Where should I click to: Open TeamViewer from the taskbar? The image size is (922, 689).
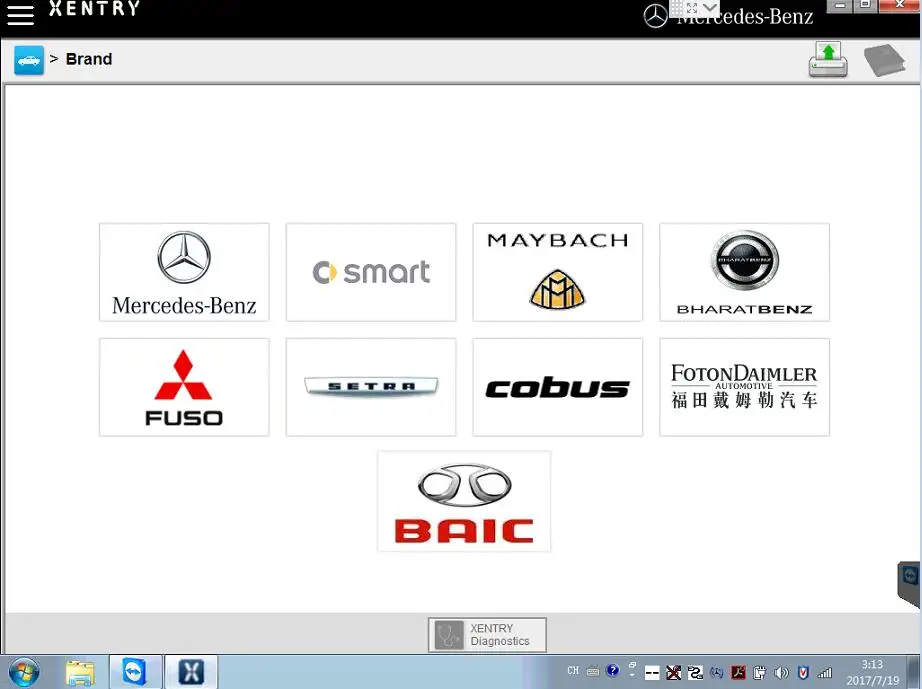click(135, 672)
